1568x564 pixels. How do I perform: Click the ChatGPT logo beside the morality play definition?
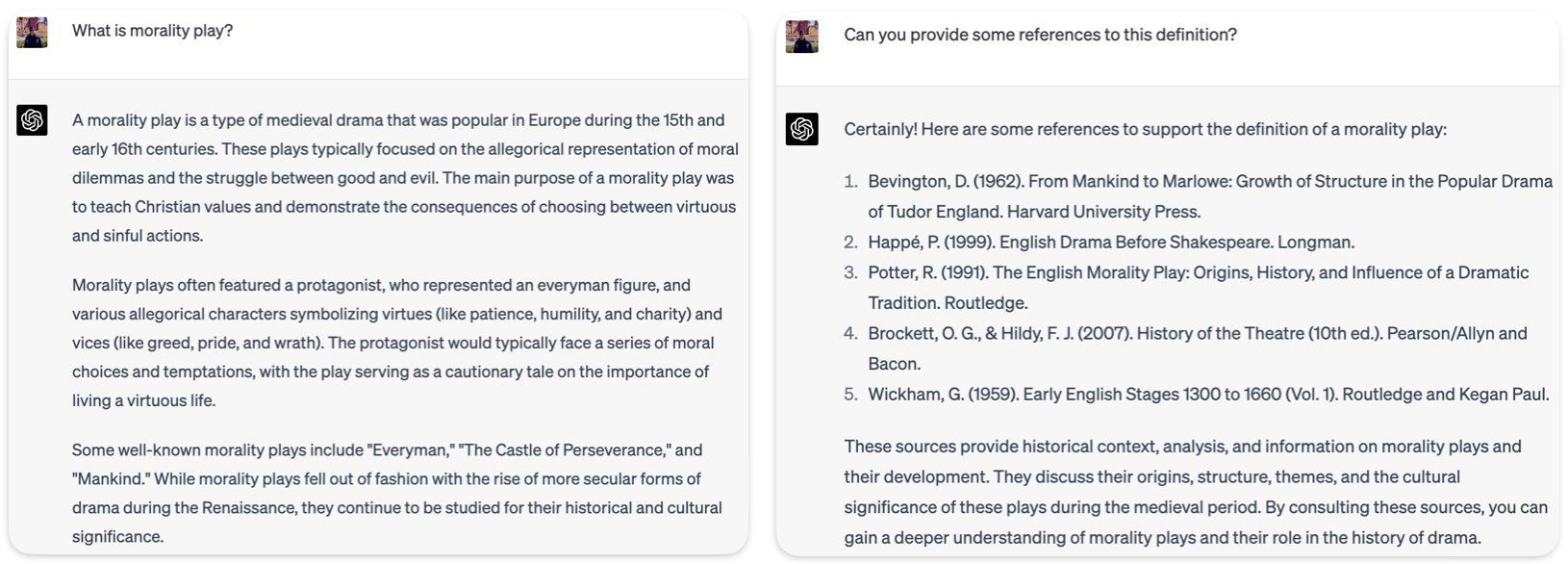click(32, 120)
